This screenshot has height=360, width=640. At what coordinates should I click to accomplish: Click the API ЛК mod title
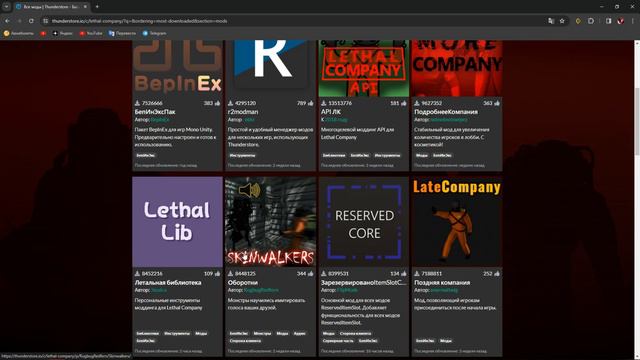tap(331, 111)
